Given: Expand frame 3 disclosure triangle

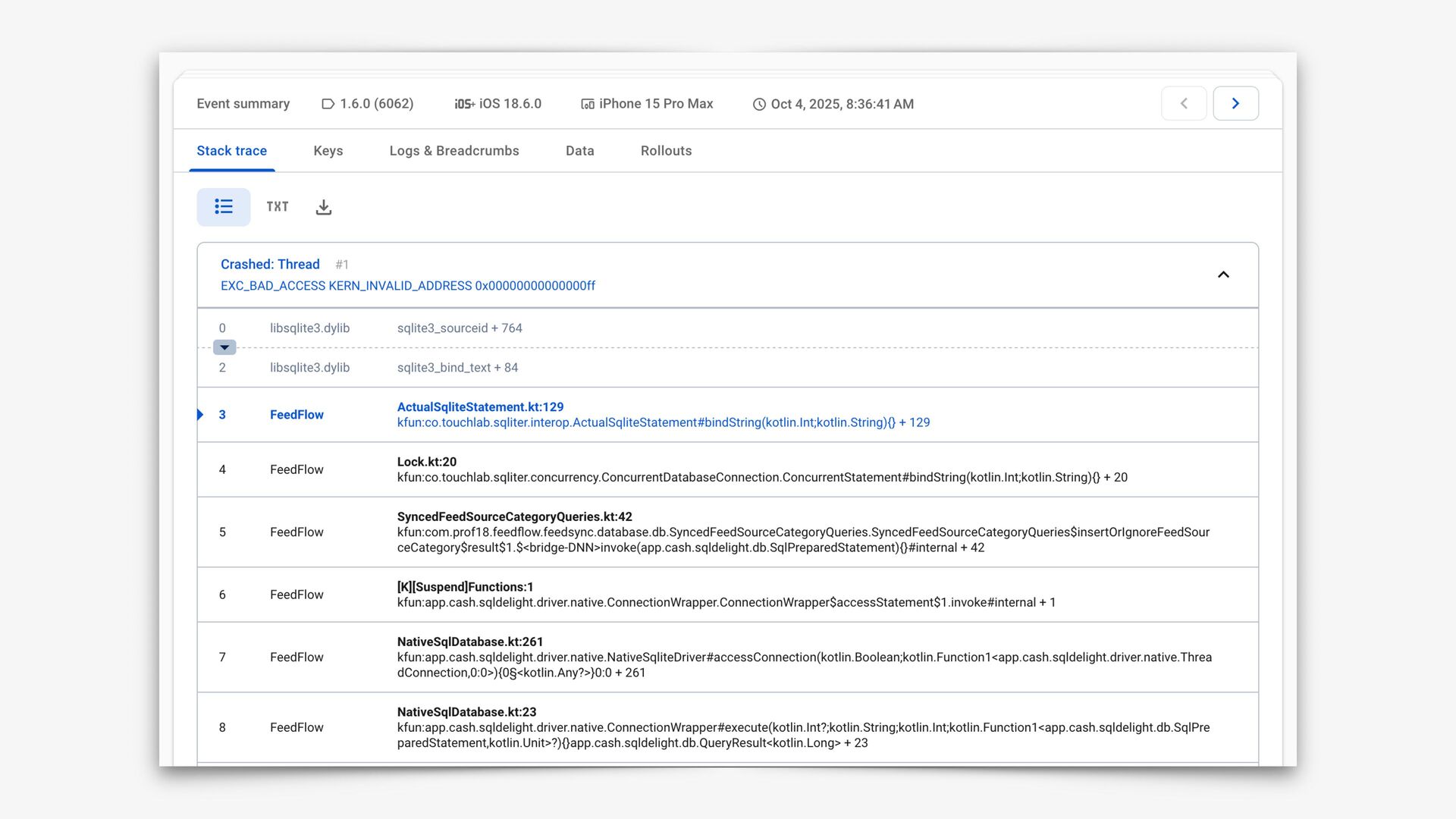Looking at the screenshot, I should [x=200, y=415].
